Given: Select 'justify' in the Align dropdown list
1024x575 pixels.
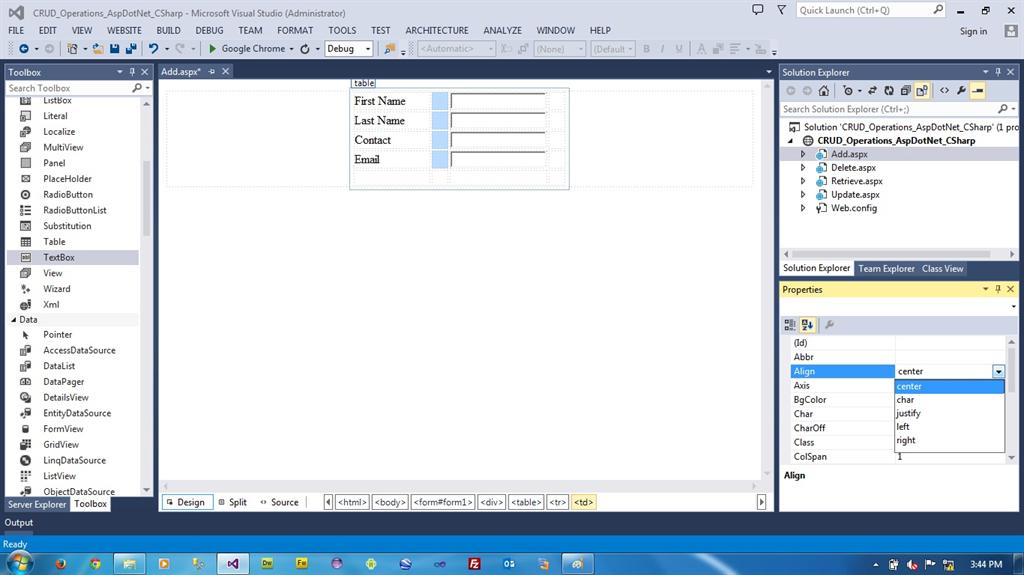Looking at the screenshot, I should coord(949,413).
